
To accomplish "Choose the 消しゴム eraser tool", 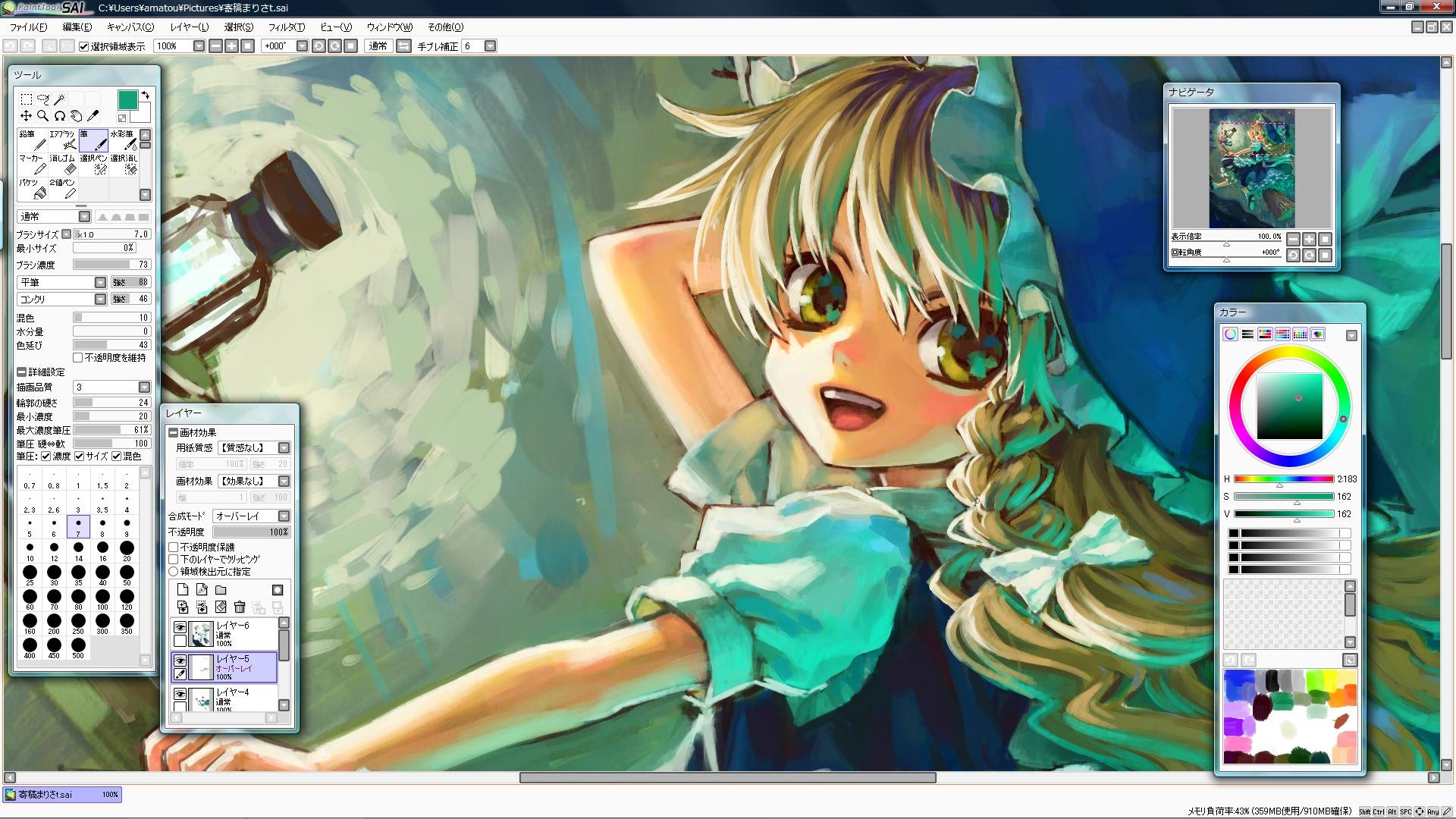I will point(62,165).
